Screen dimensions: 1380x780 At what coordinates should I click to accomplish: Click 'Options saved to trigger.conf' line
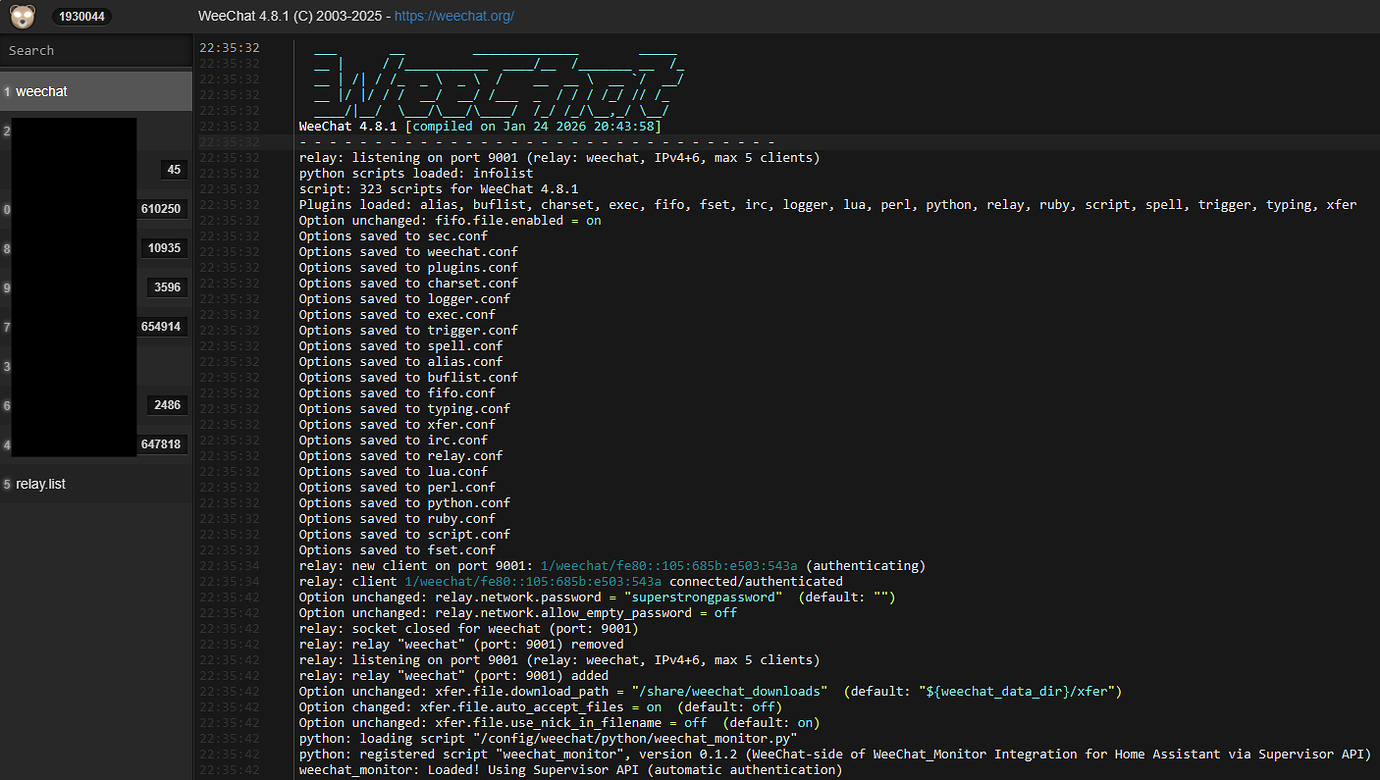tap(408, 330)
